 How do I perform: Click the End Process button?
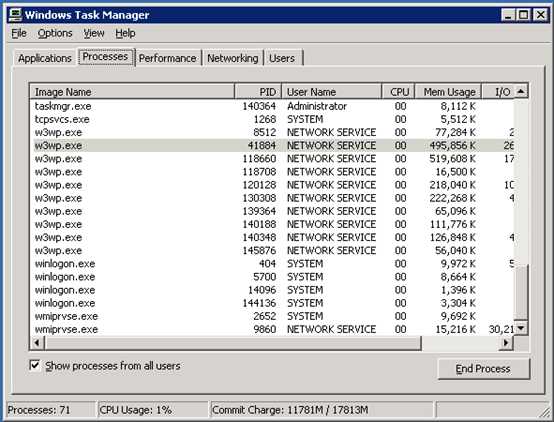click(483, 369)
